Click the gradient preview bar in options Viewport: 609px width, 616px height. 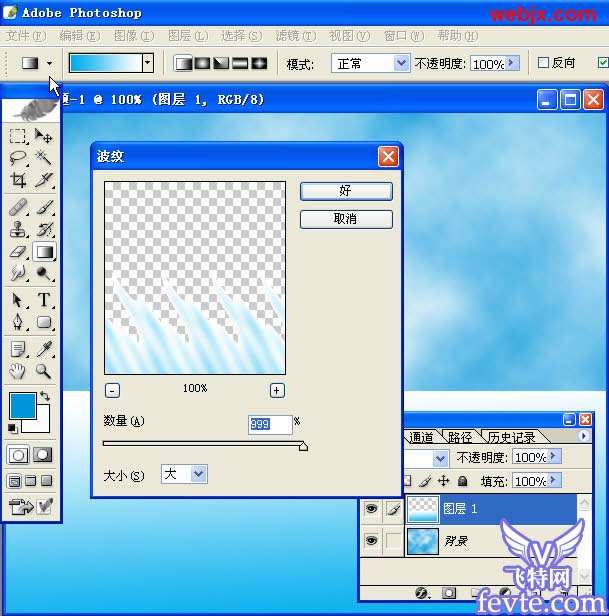click(105, 62)
